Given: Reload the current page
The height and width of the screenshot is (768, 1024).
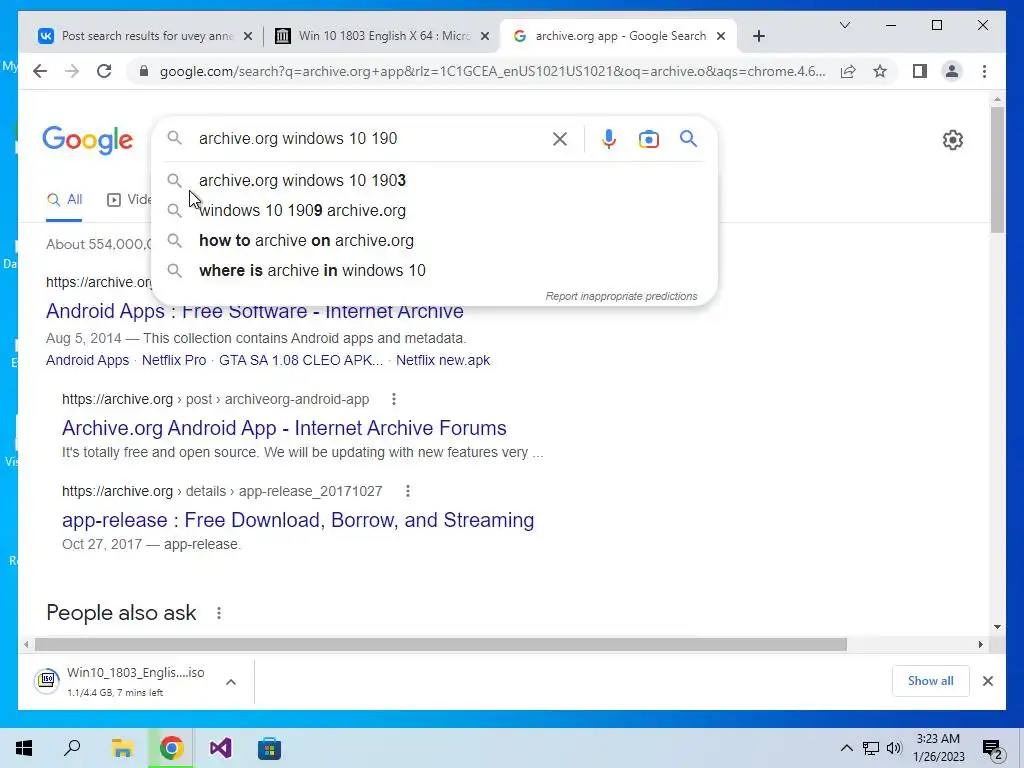Looking at the screenshot, I should tap(104, 71).
